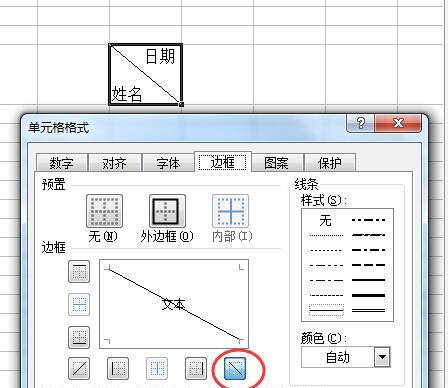
Task: Open the 图案 tab
Action: (x=276, y=163)
